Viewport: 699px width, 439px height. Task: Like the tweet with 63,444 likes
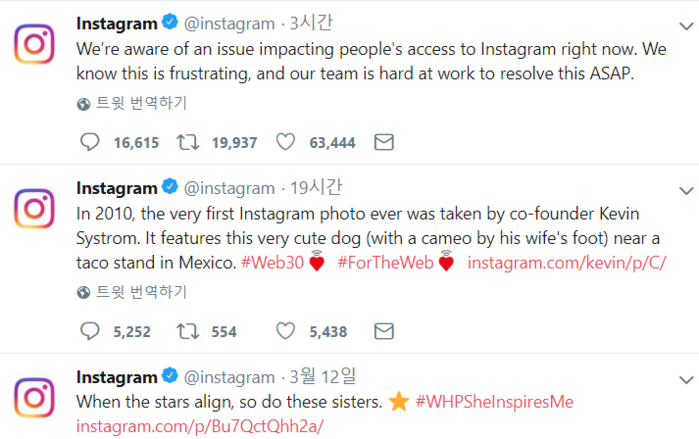[x=285, y=142]
